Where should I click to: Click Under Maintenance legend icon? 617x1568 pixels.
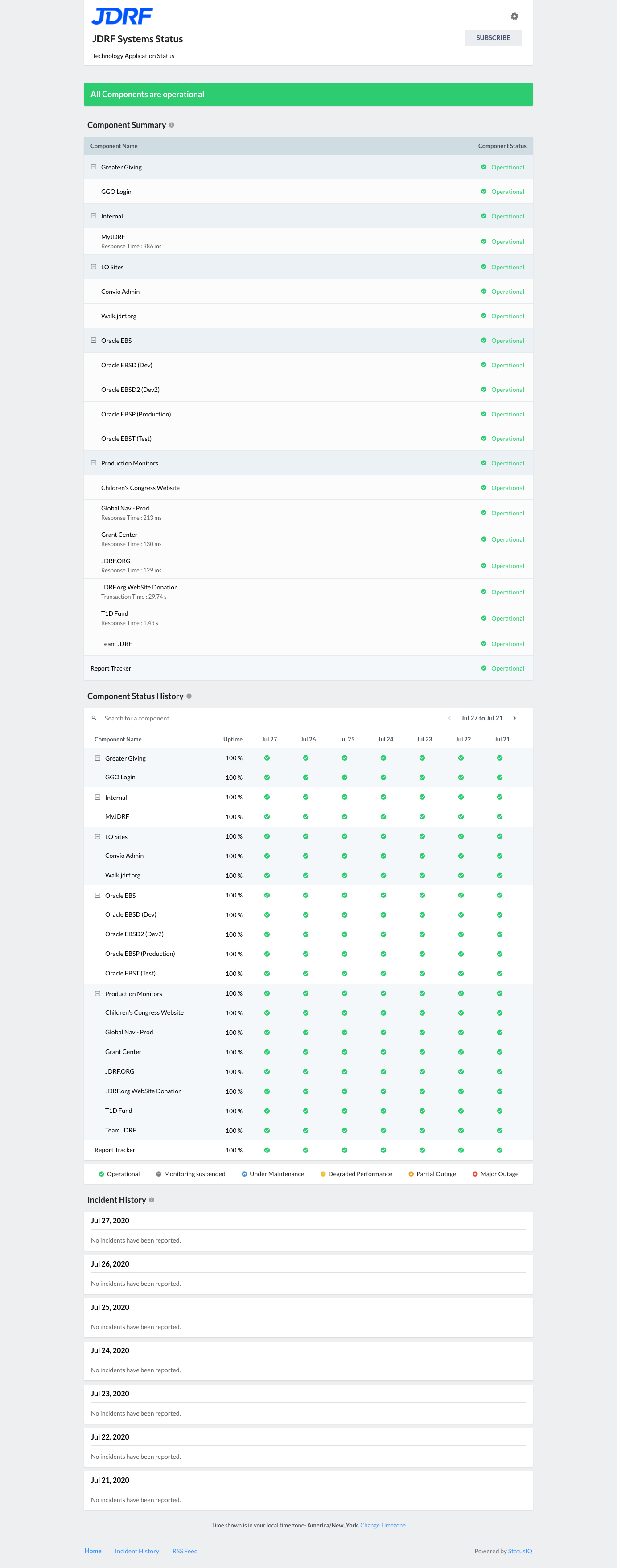coord(244,1174)
